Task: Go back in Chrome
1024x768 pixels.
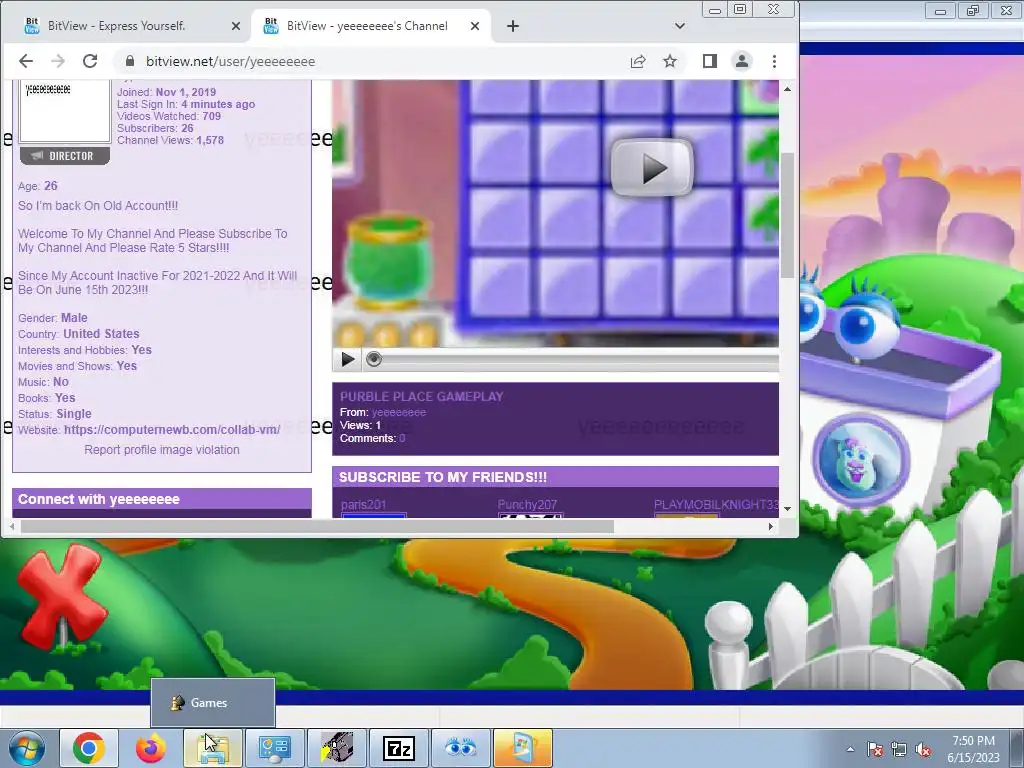Action: (x=25, y=61)
